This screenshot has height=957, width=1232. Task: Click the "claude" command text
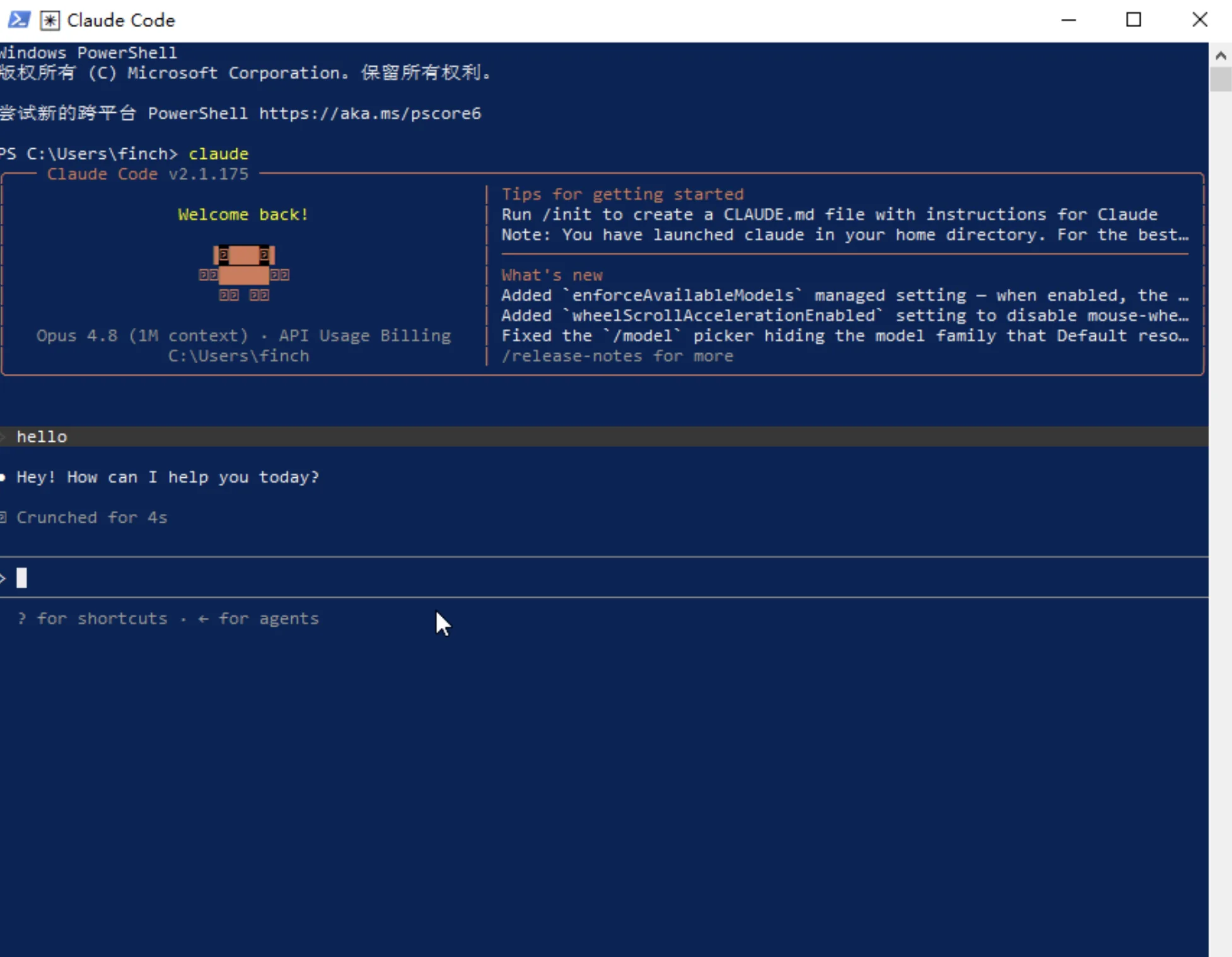tap(218, 154)
